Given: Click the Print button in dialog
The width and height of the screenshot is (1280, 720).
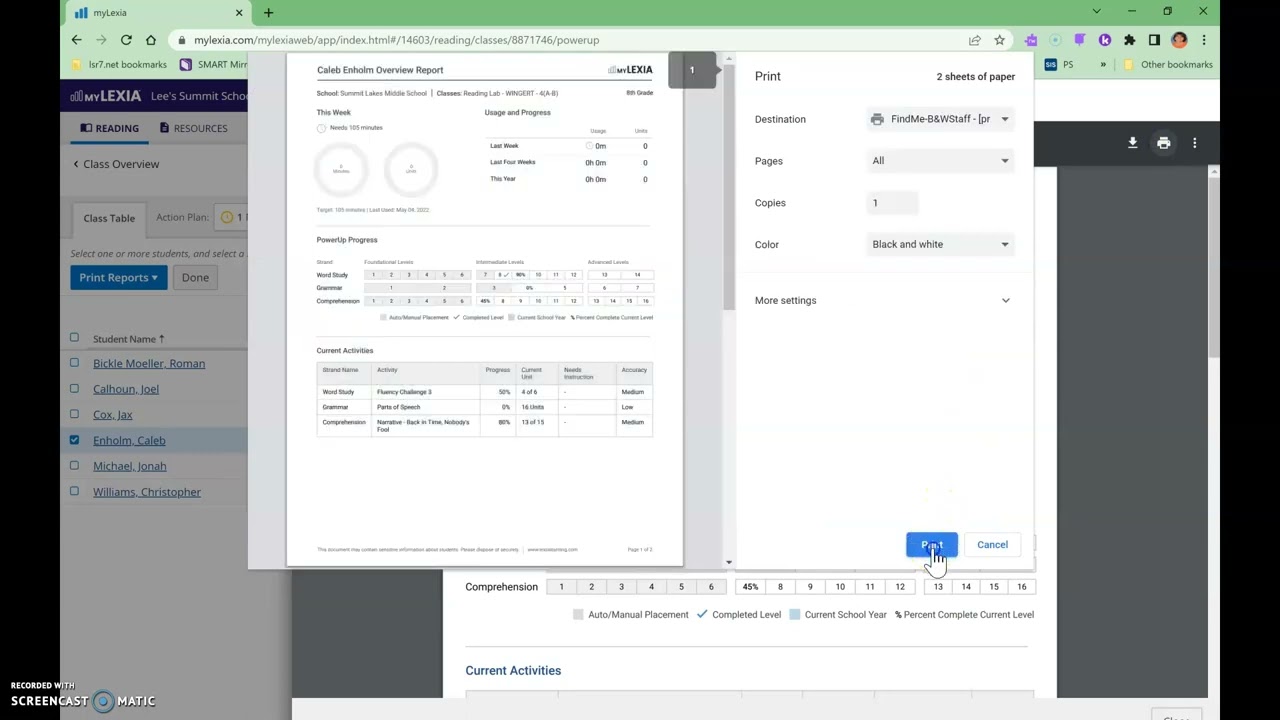Looking at the screenshot, I should [x=932, y=545].
